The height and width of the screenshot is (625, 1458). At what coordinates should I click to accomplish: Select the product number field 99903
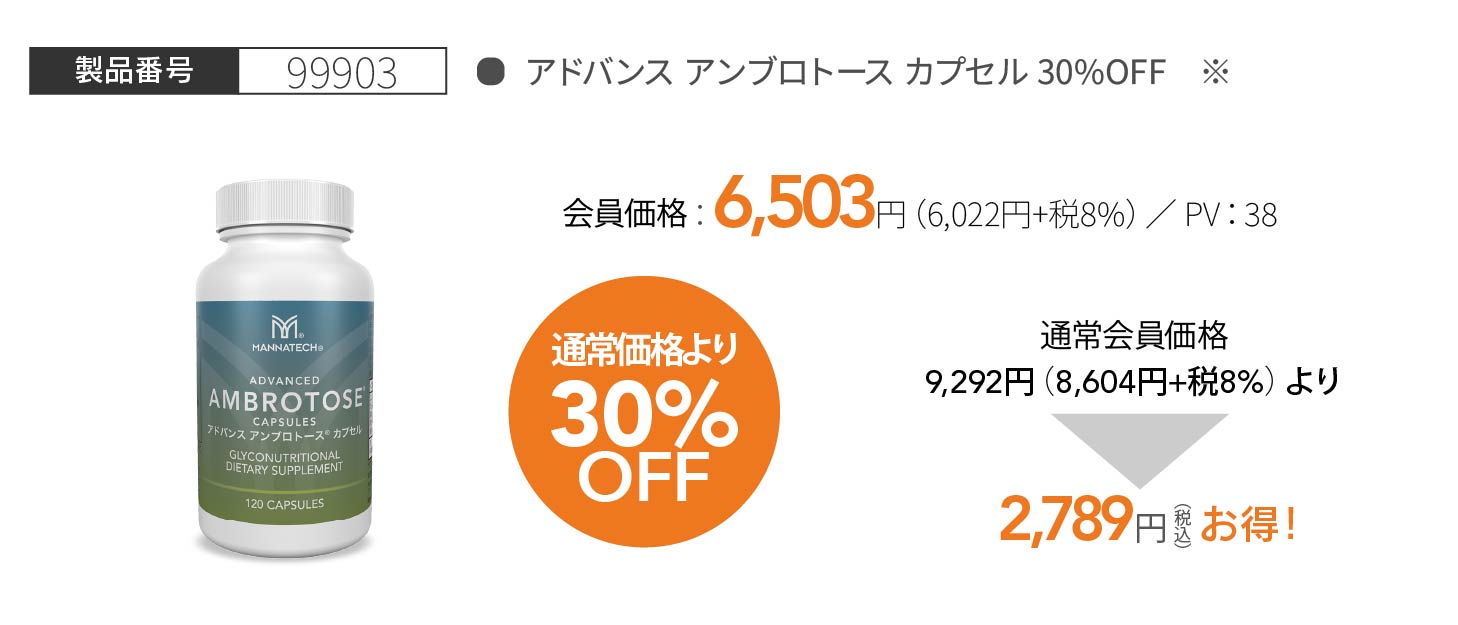[342, 72]
